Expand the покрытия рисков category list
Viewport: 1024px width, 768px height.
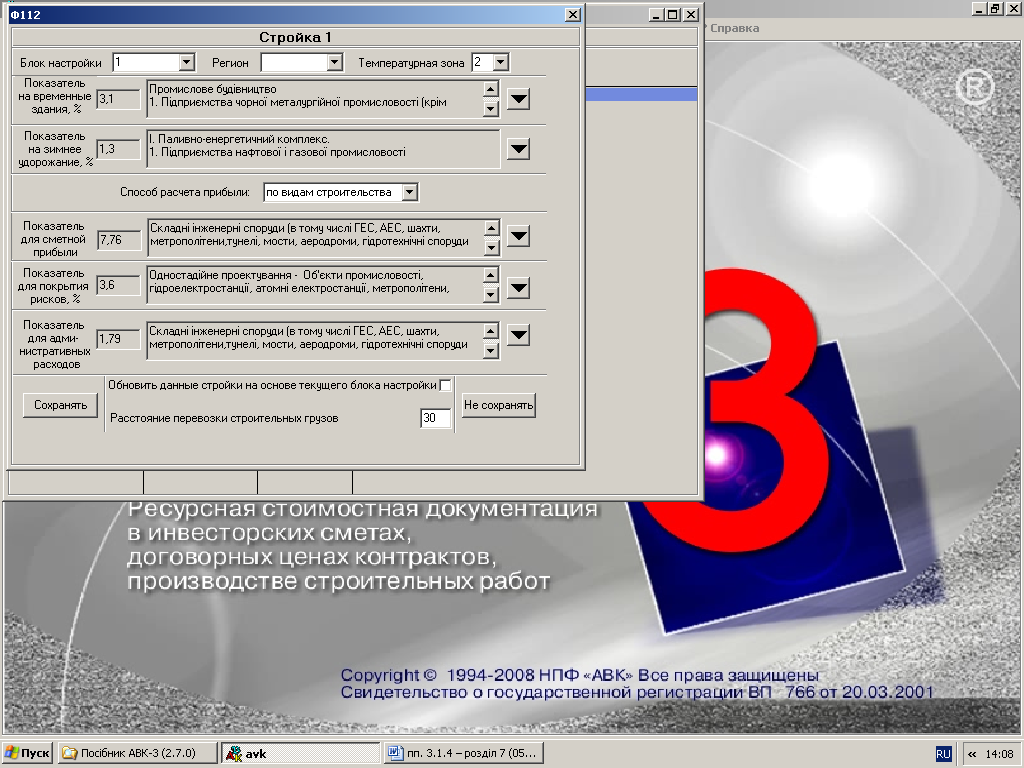click(519, 287)
